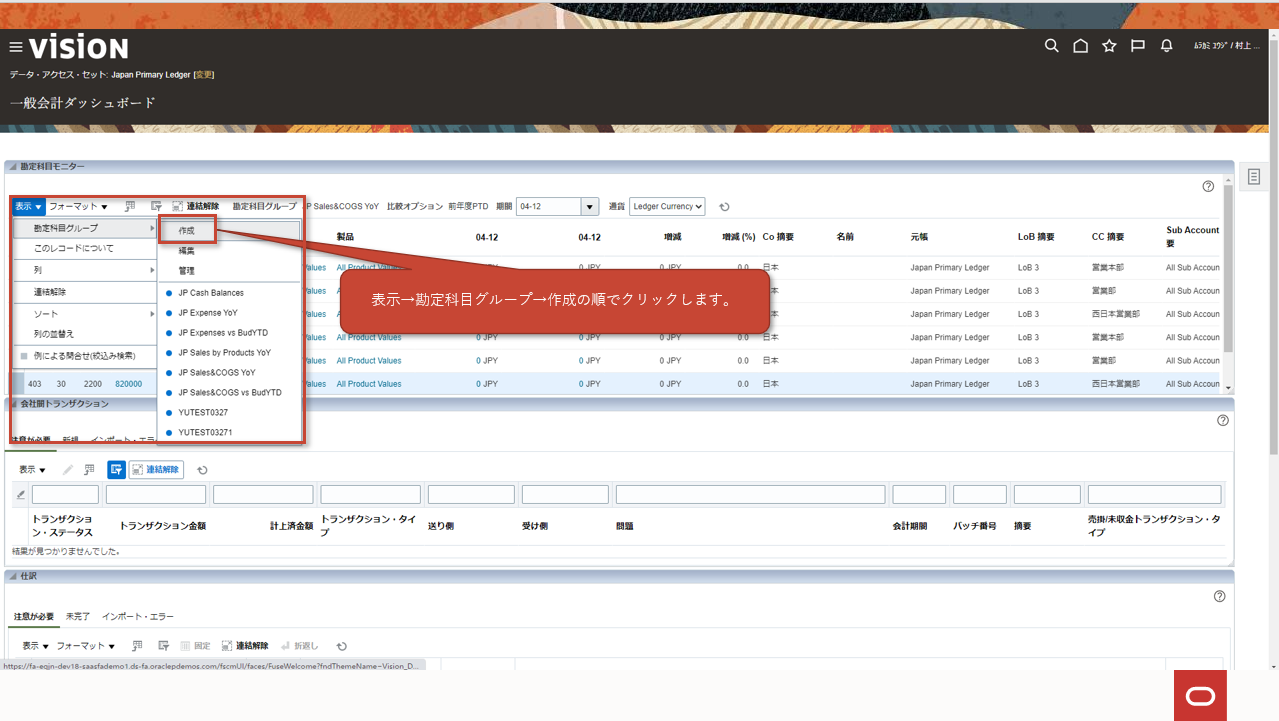Select 注意が必要 tab in 仕訳

(x=34, y=617)
